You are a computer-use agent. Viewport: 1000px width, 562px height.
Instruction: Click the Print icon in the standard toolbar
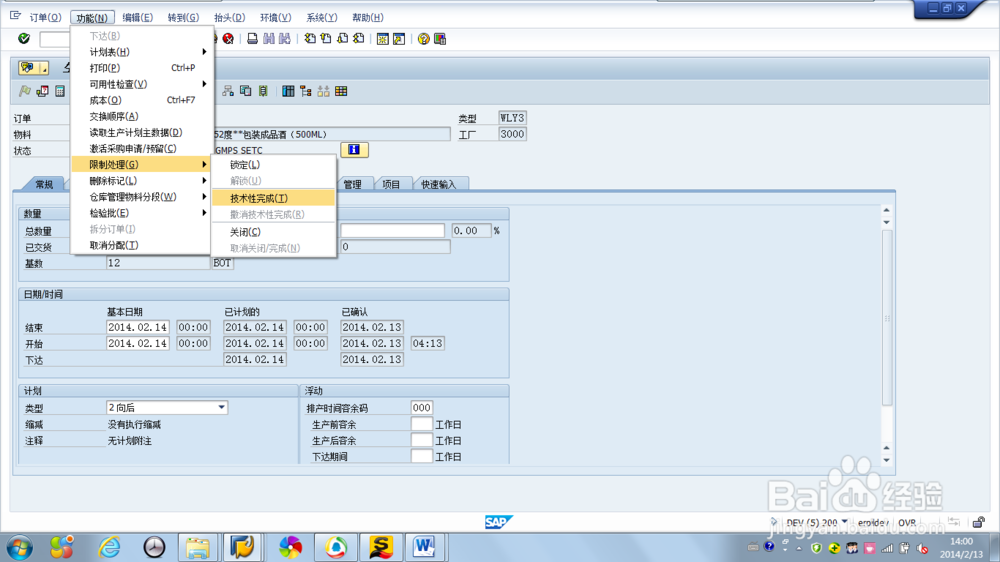pos(253,39)
